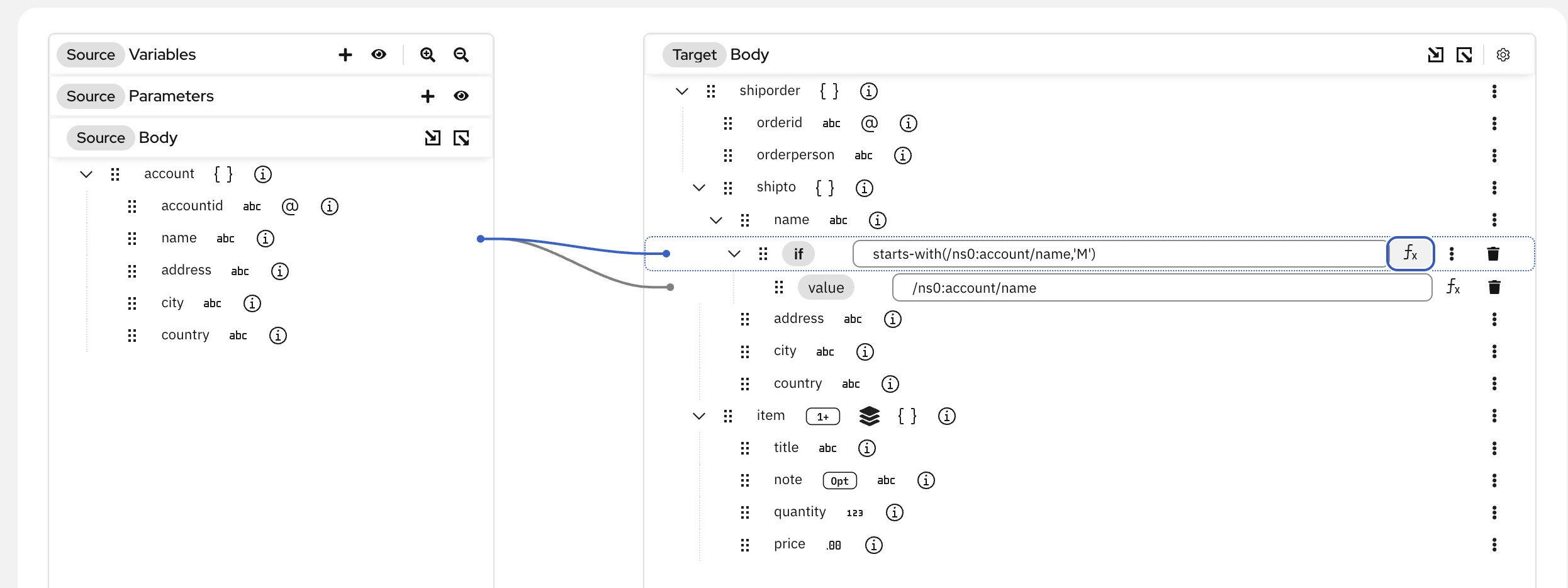This screenshot has height=588, width=1568.
Task: Show info for target quantity field
Action: point(895,512)
